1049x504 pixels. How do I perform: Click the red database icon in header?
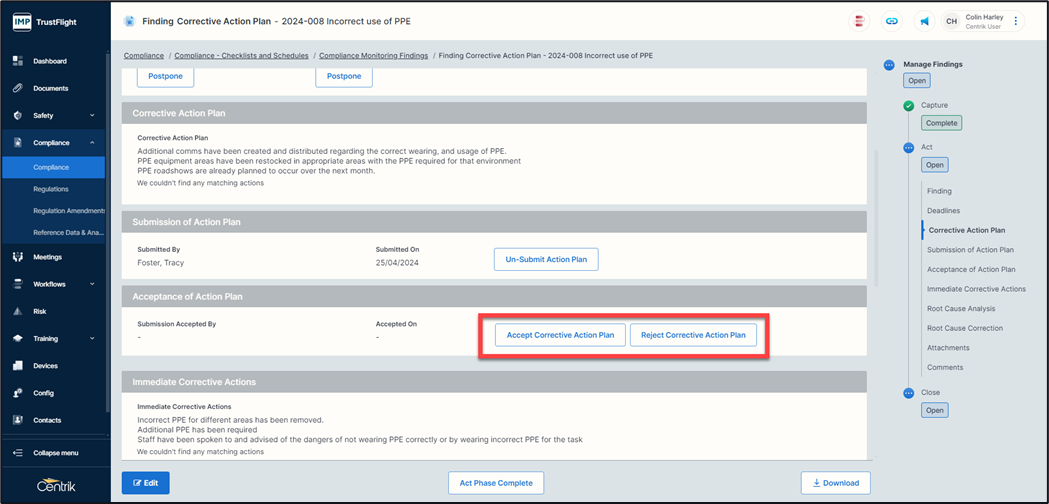[859, 21]
